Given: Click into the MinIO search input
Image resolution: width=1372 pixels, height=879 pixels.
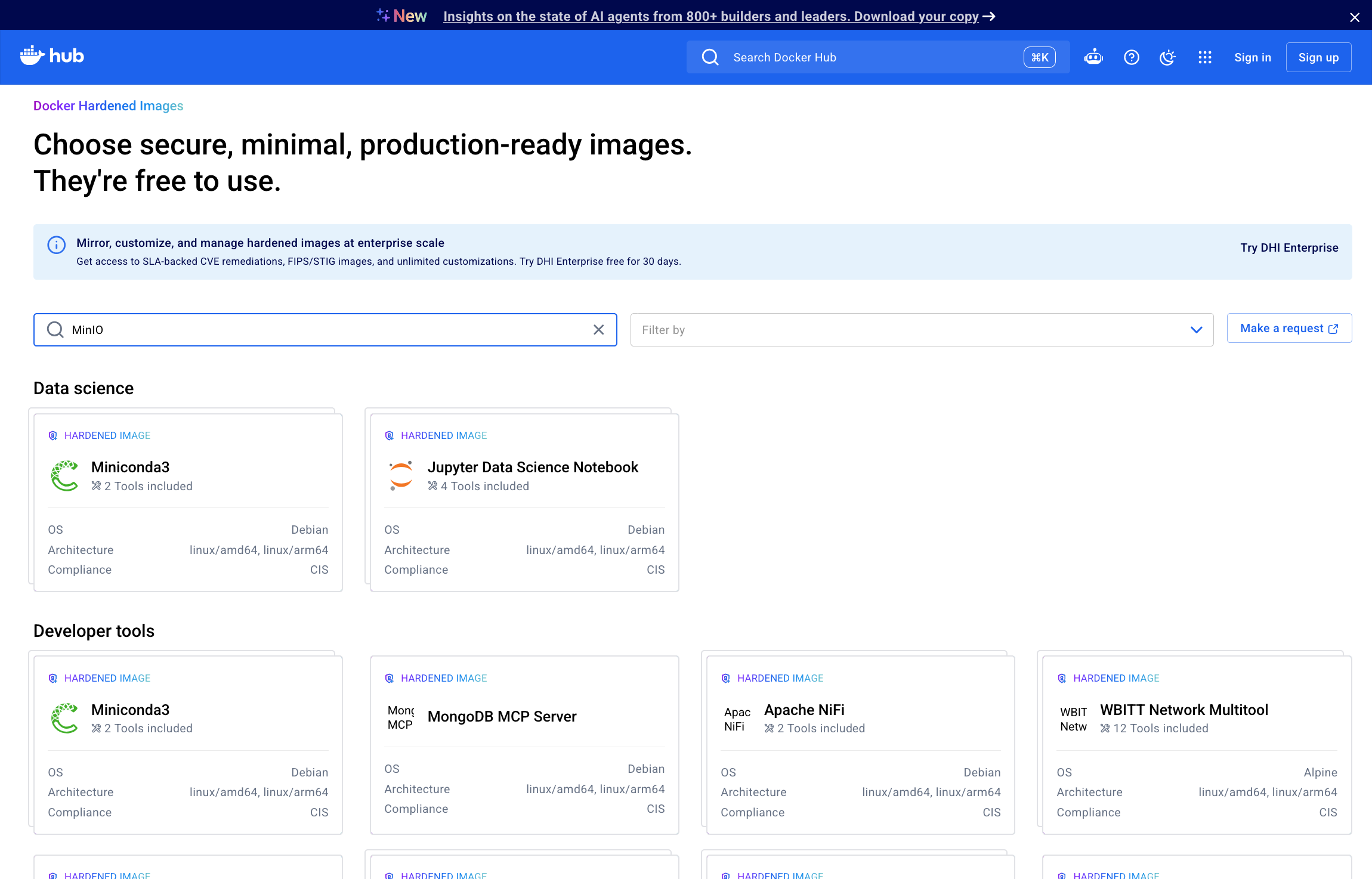Looking at the screenshot, I should 325,330.
